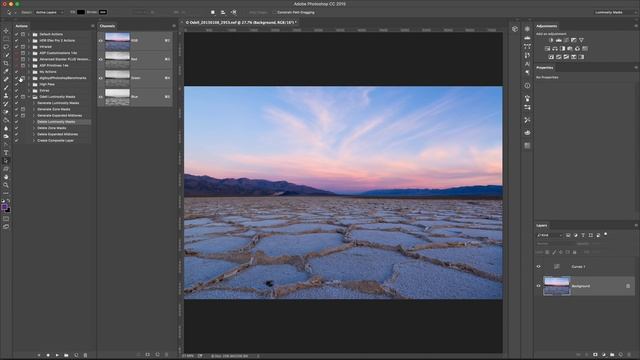Toggle visibility of the RGB channel
This screenshot has height=360, width=640.
tap(100, 40)
